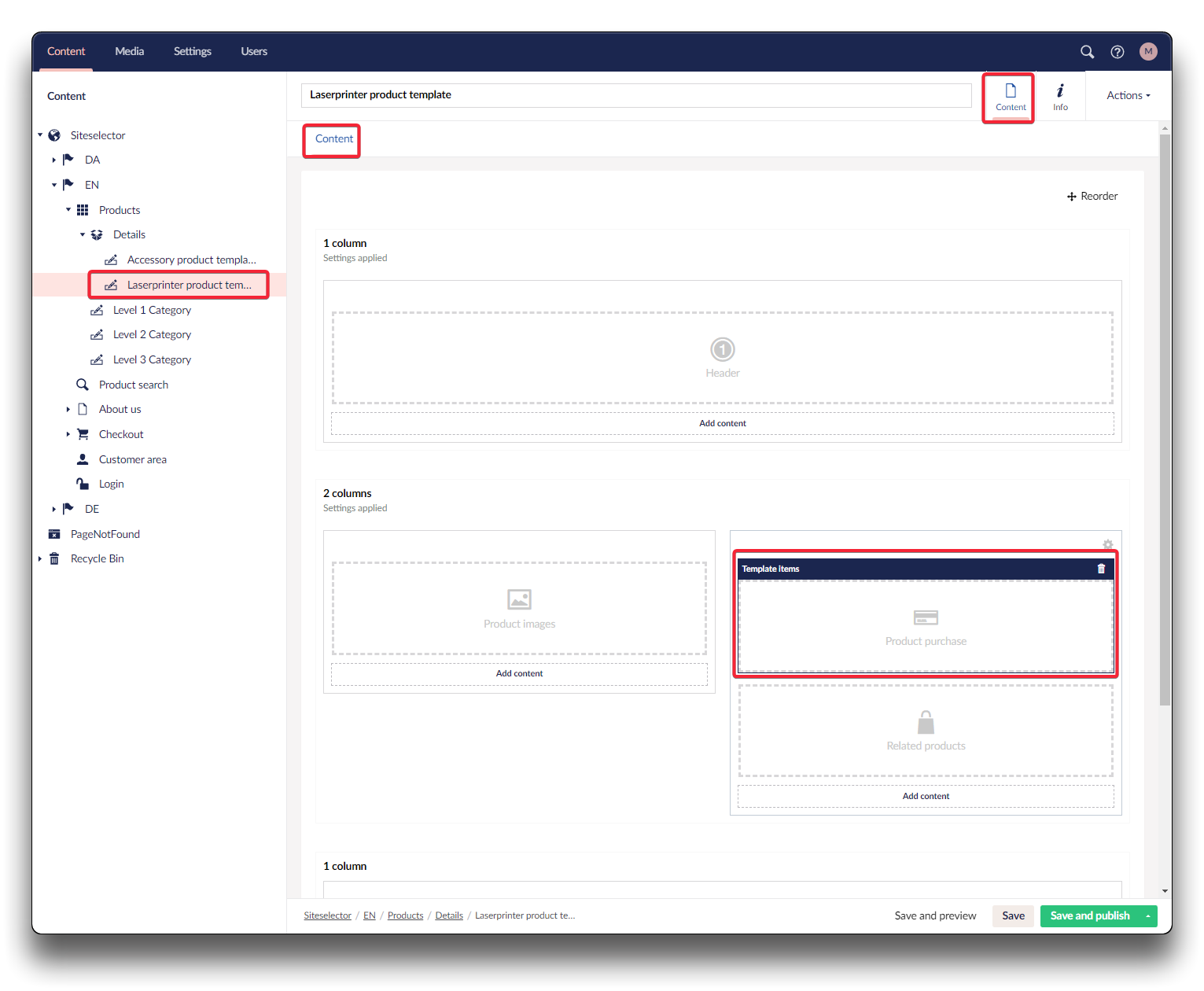Select the Product images placeholder
Screen dimensions: 1204x991
519,608
